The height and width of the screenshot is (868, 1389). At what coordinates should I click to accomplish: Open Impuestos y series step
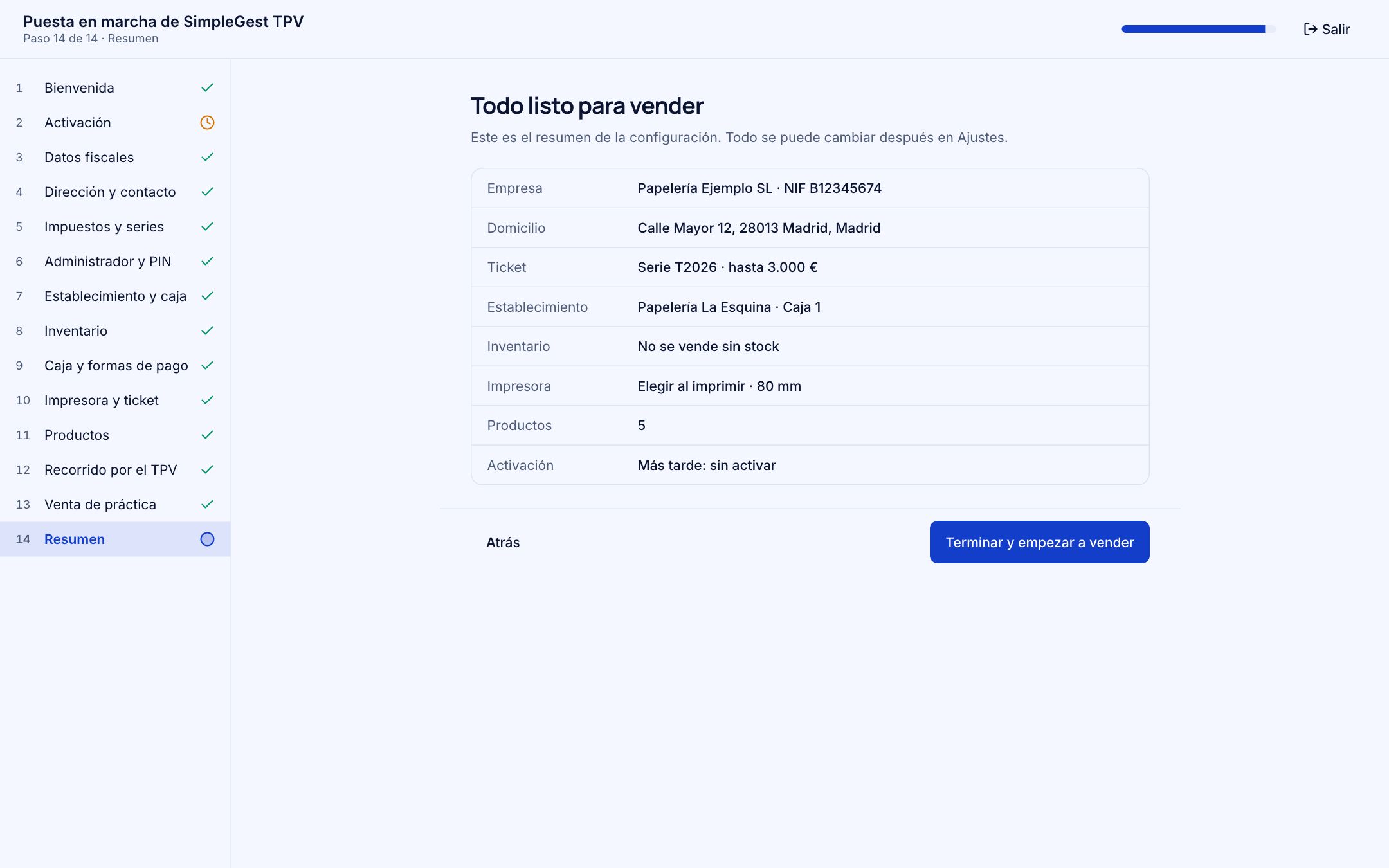pos(115,227)
